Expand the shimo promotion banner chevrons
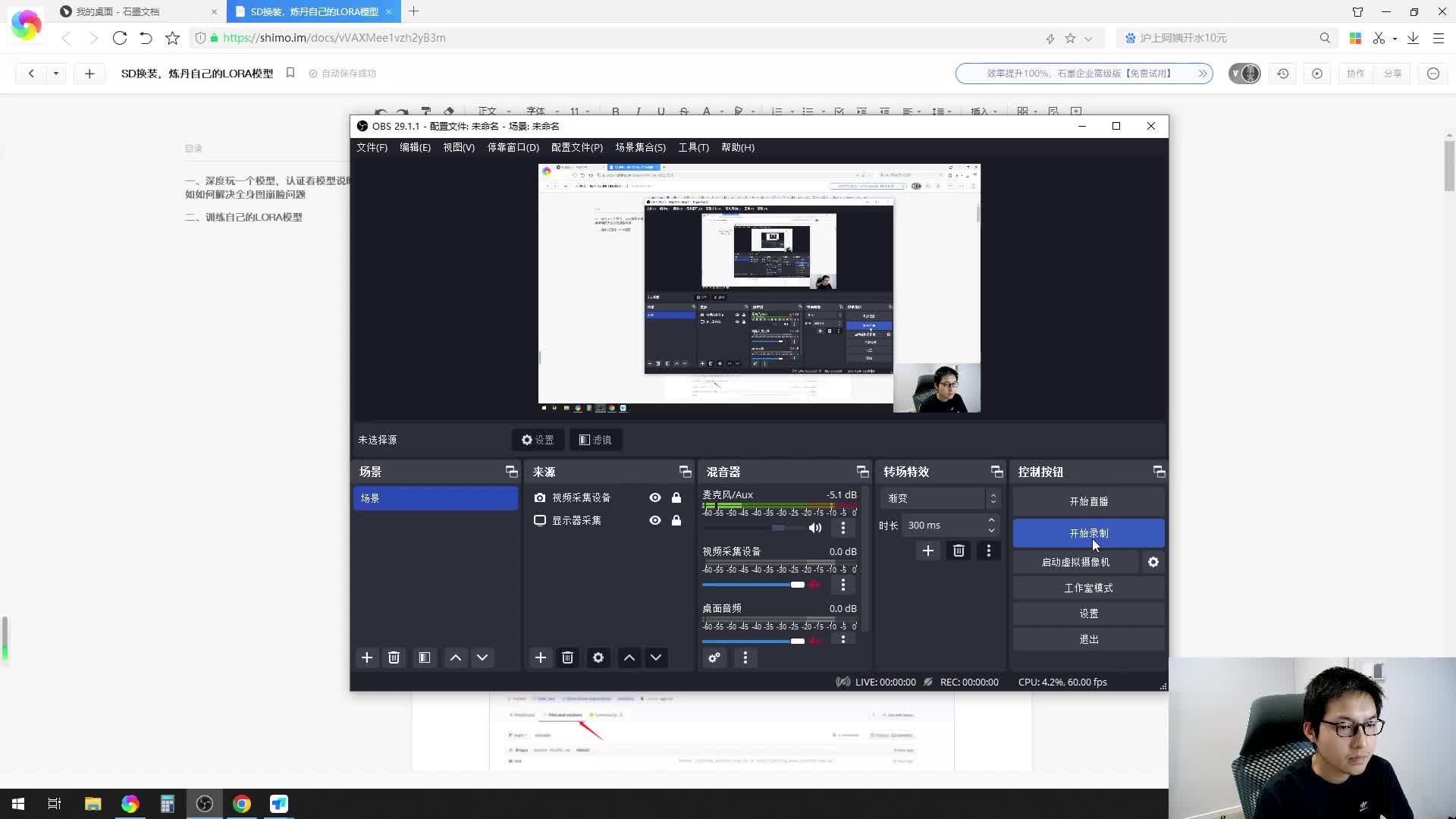Screen dimensions: 1456x819 coord(1203,74)
